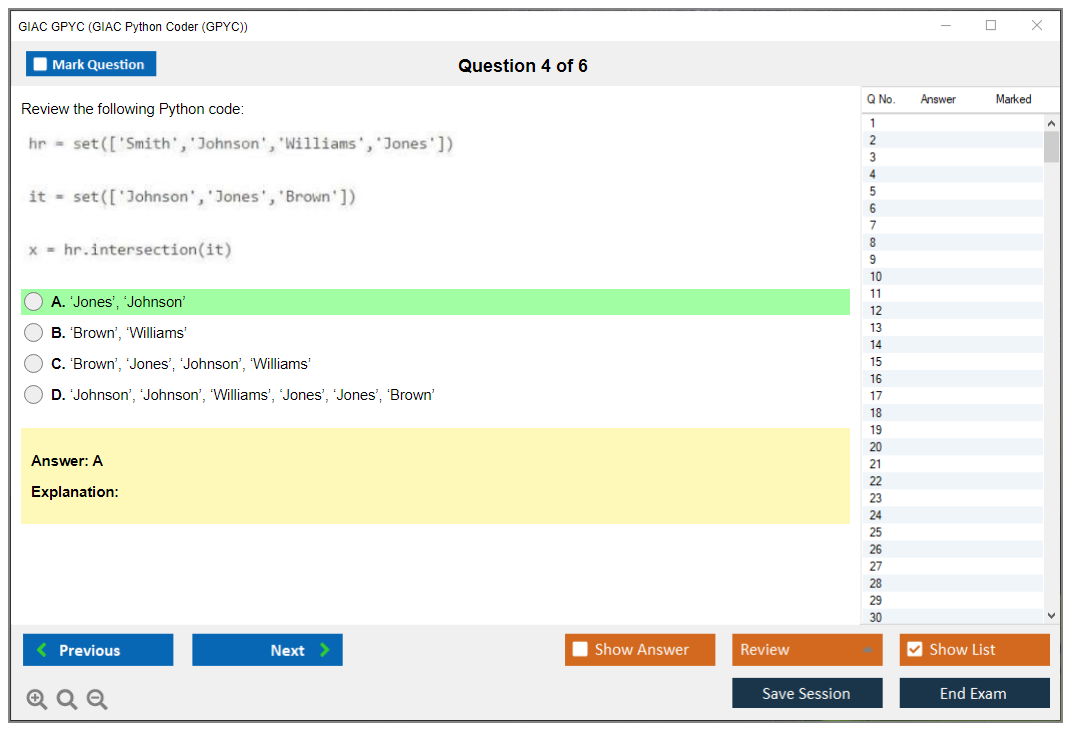
Task: Choose option B 'Brown', 'Williams'
Action: (x=34, y=333)
